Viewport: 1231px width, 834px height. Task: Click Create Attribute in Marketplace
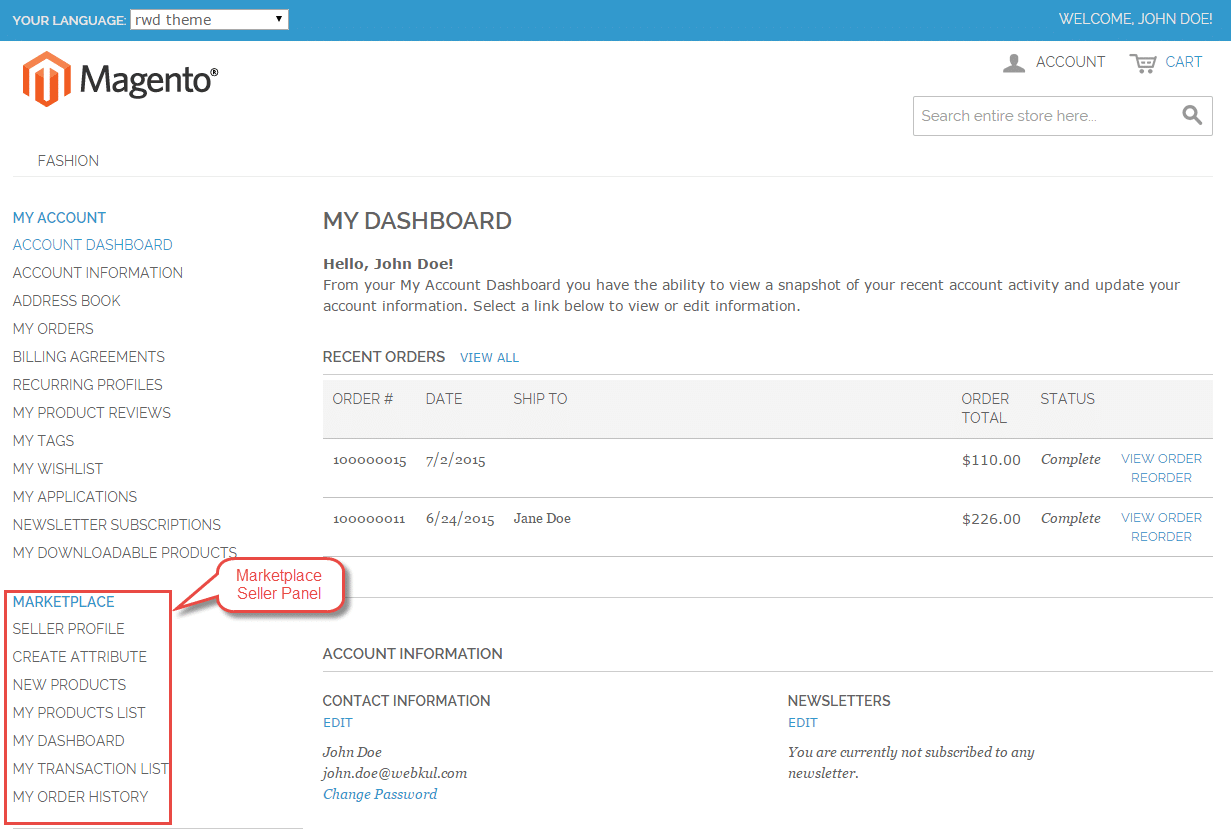tap(80, 657)
